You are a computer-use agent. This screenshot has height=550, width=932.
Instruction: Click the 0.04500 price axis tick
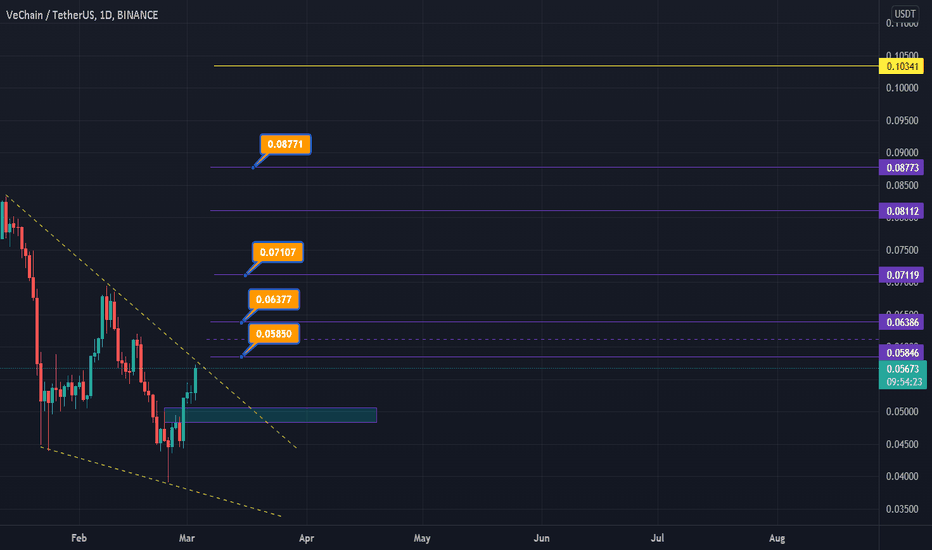(x=902, y=444)
